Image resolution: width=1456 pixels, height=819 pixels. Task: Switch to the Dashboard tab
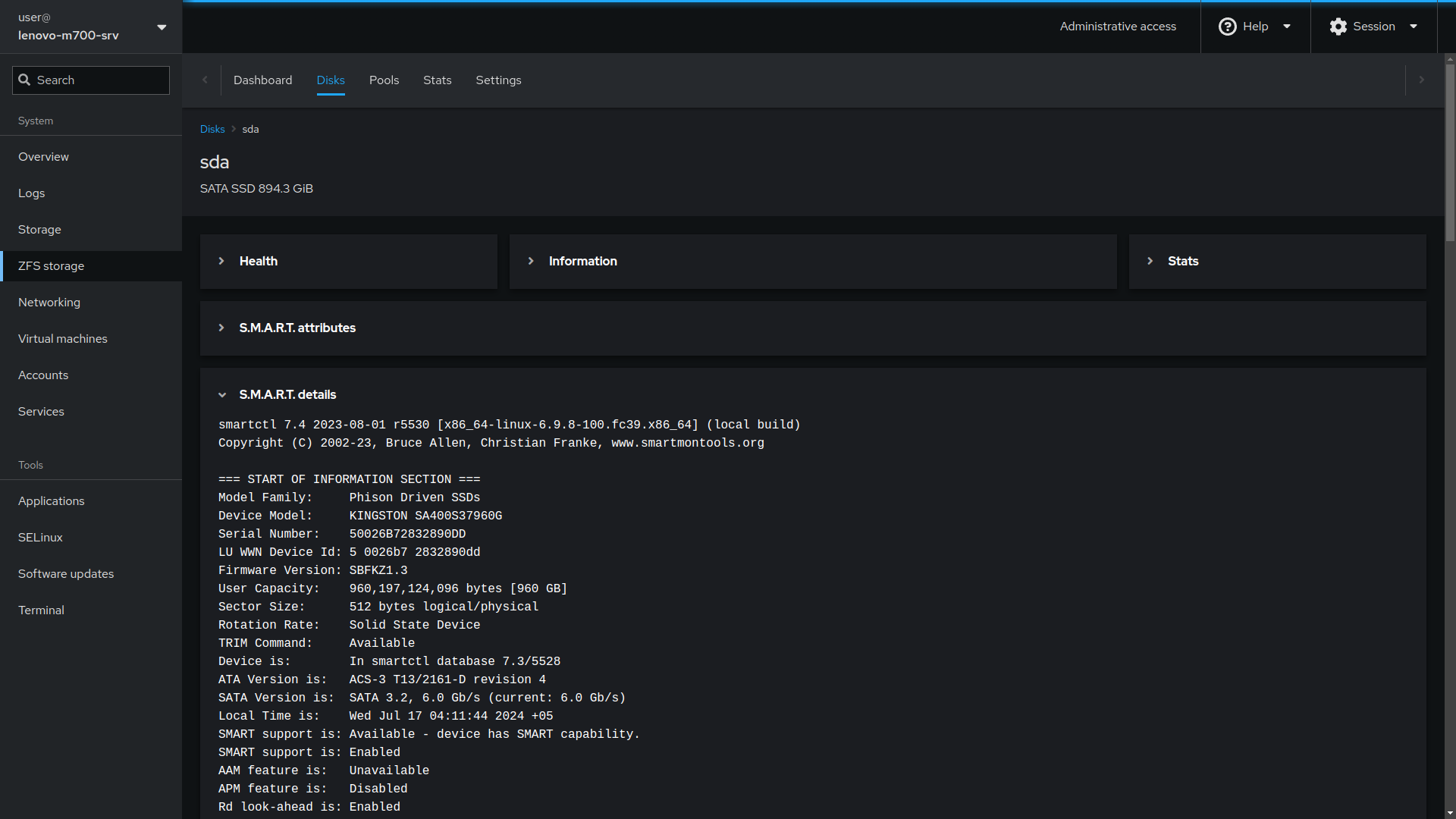[262, 80]
